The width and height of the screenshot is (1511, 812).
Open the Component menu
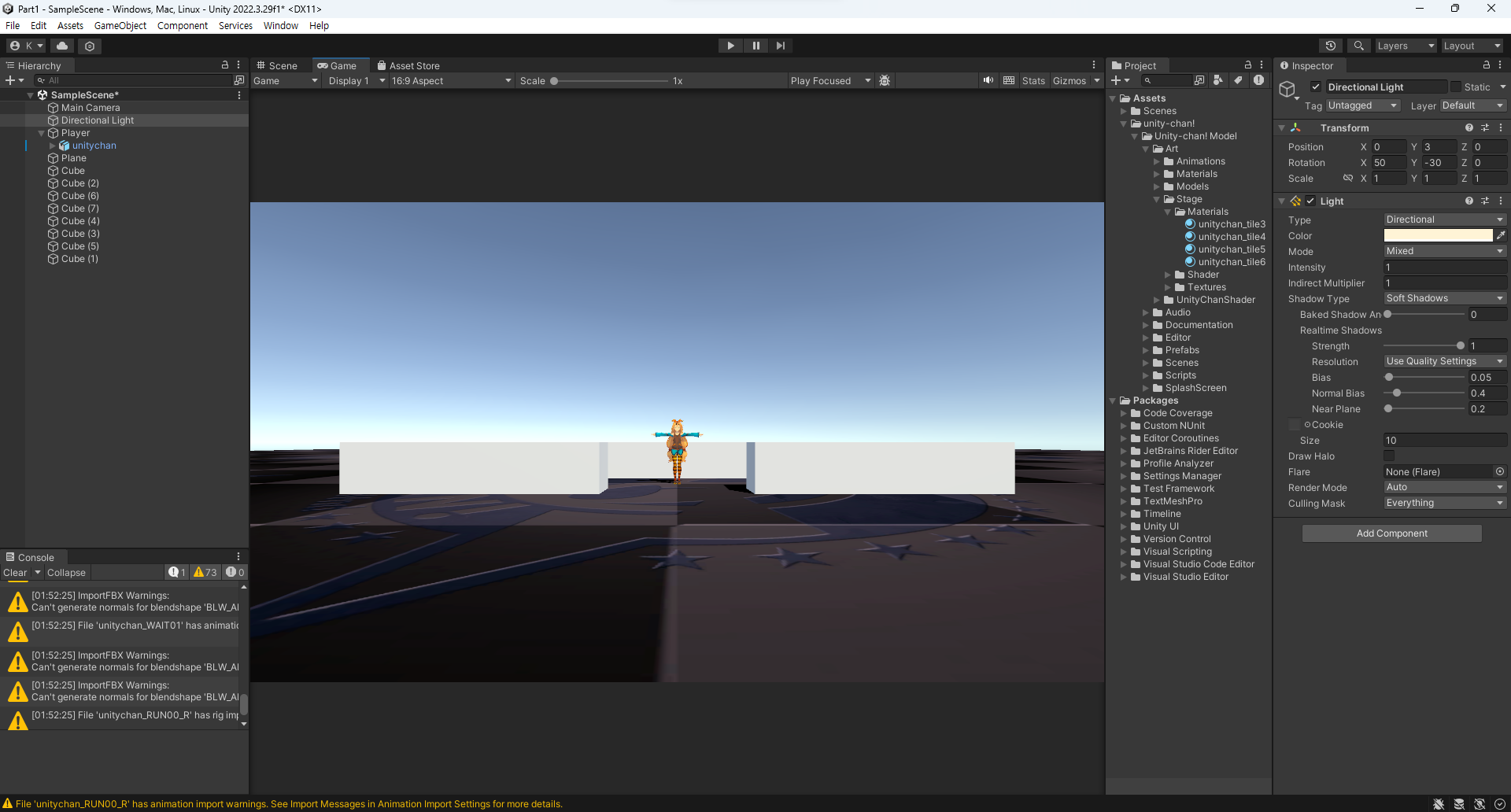[183, 25]
